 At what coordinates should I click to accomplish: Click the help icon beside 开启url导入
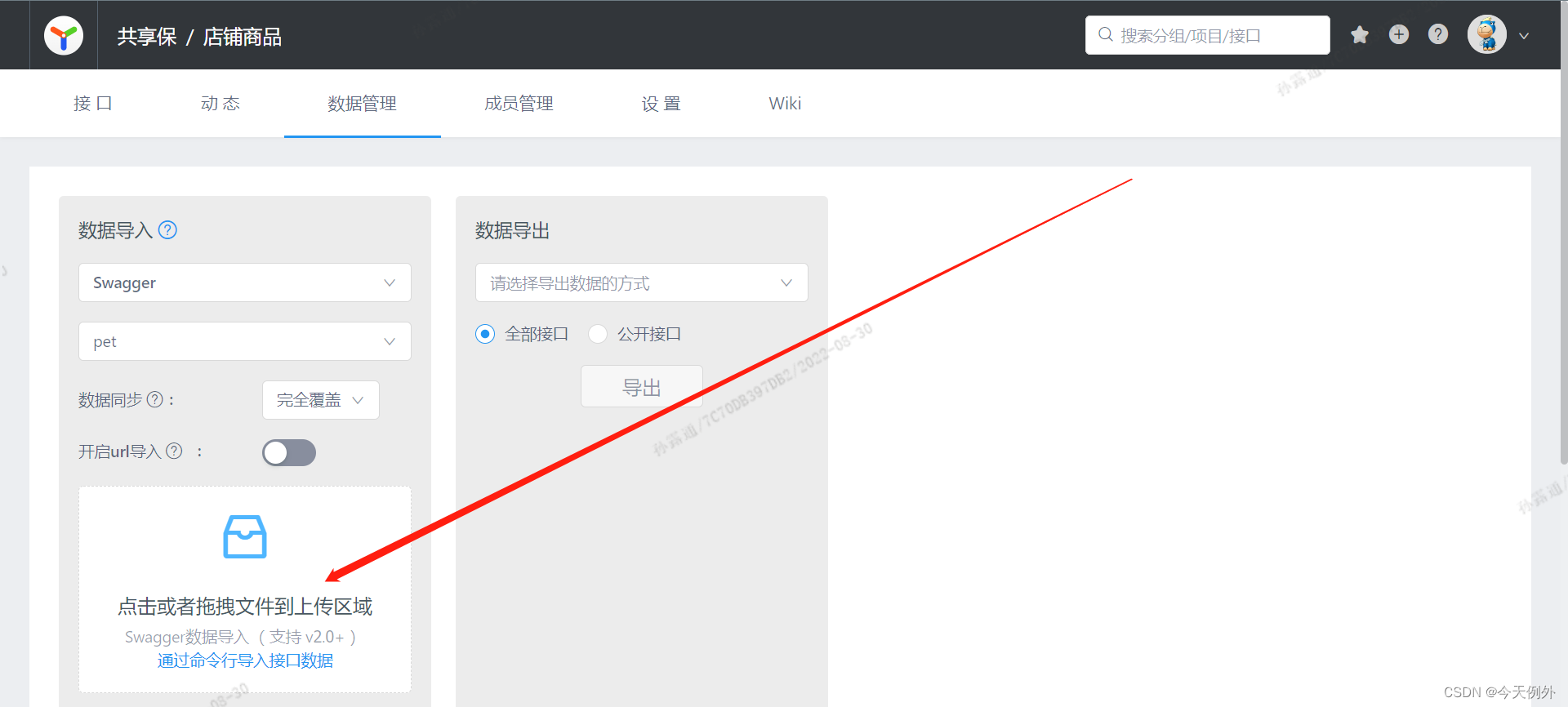coord(174,451)
